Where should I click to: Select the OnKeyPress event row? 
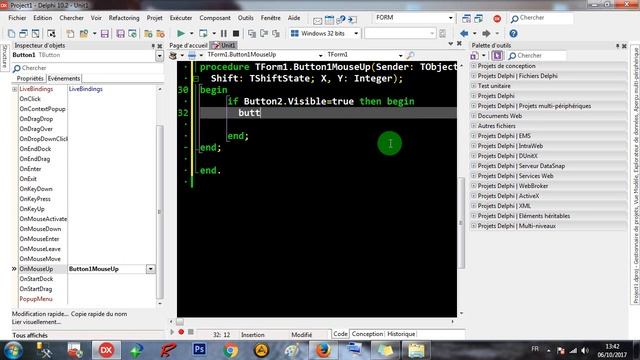point(35,199)
